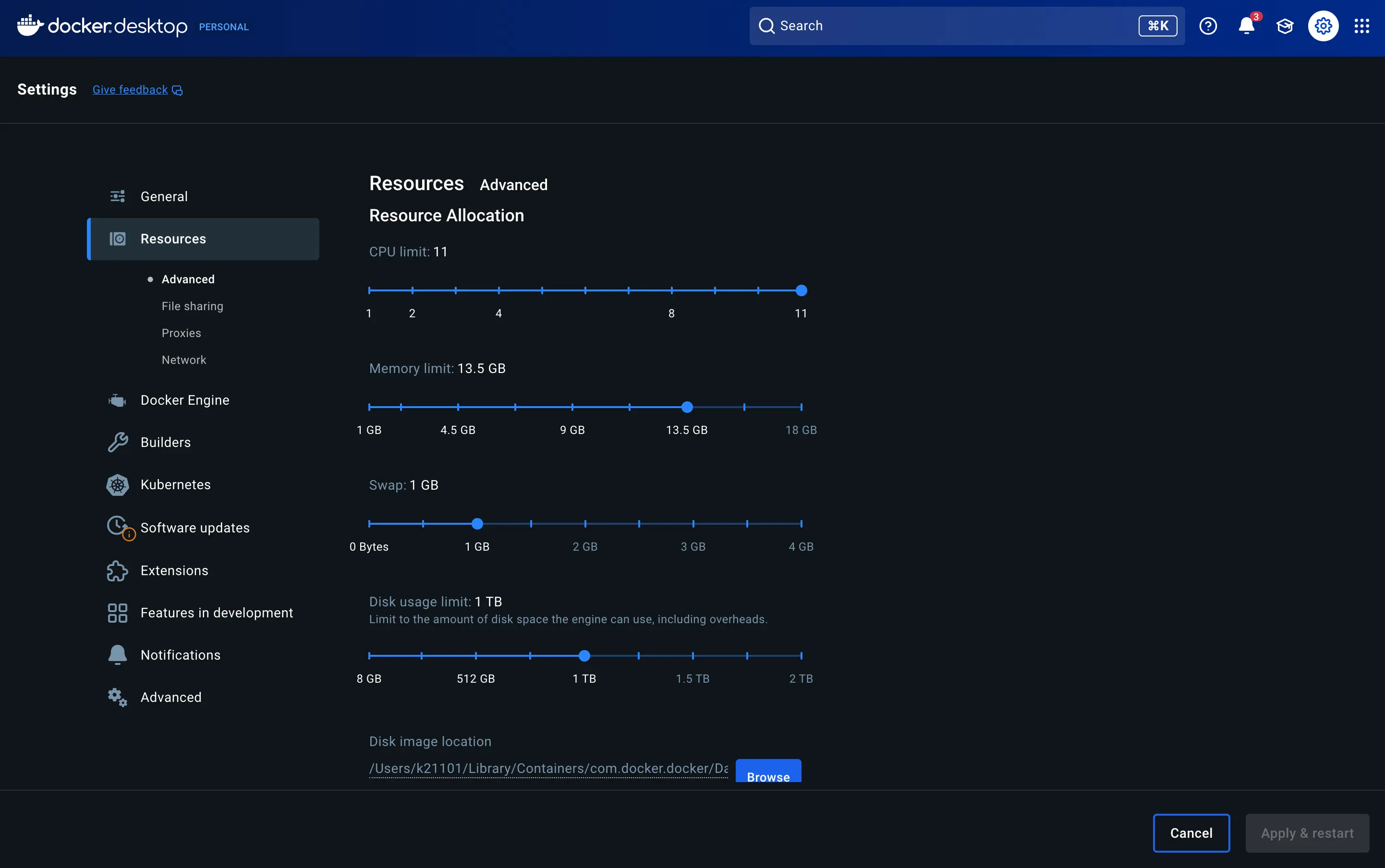This screenshot has height=868, width=1385.
Task: Set Disk usage slider to 512 GB
Action: click(476, 656)
